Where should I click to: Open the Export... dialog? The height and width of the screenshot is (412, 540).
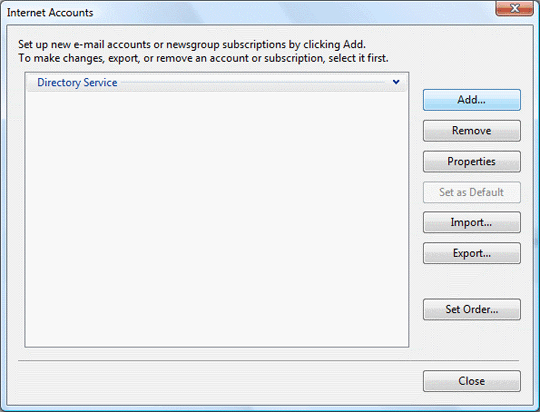click(471, 253)
